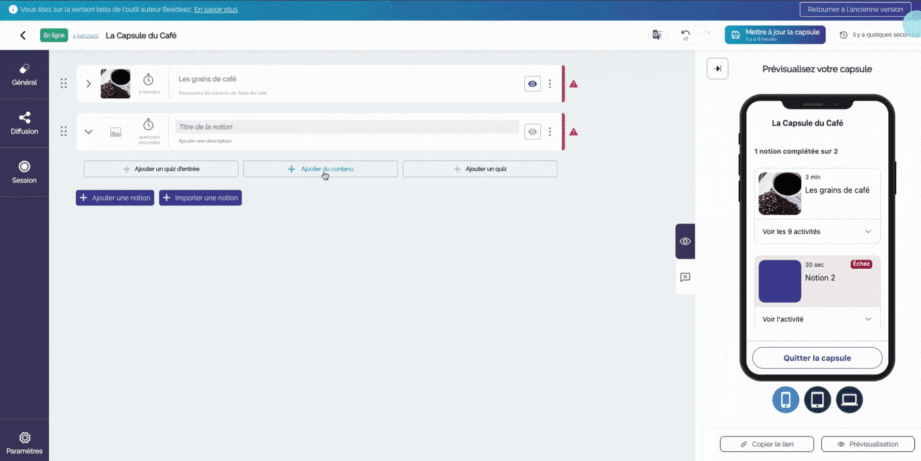Expand Voir l'activité in preview
921x461 pixels.
click(817, 319)
